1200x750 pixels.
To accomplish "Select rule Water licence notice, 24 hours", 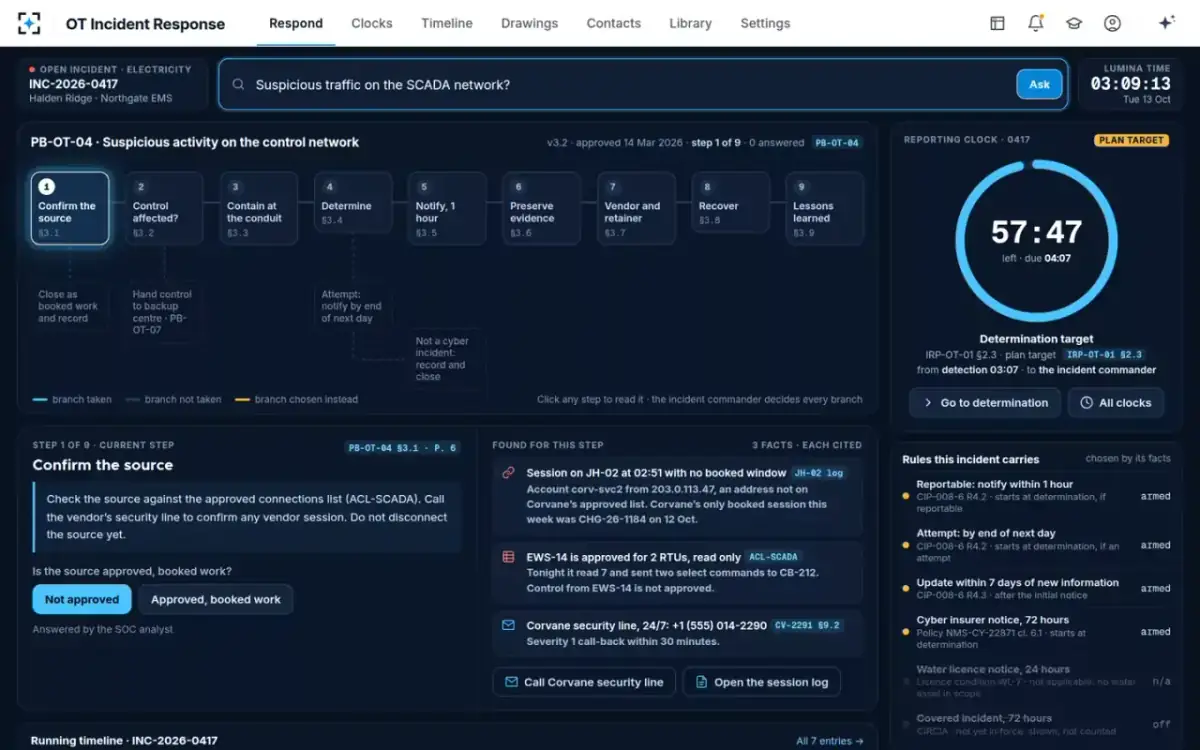I will 1036,681.
